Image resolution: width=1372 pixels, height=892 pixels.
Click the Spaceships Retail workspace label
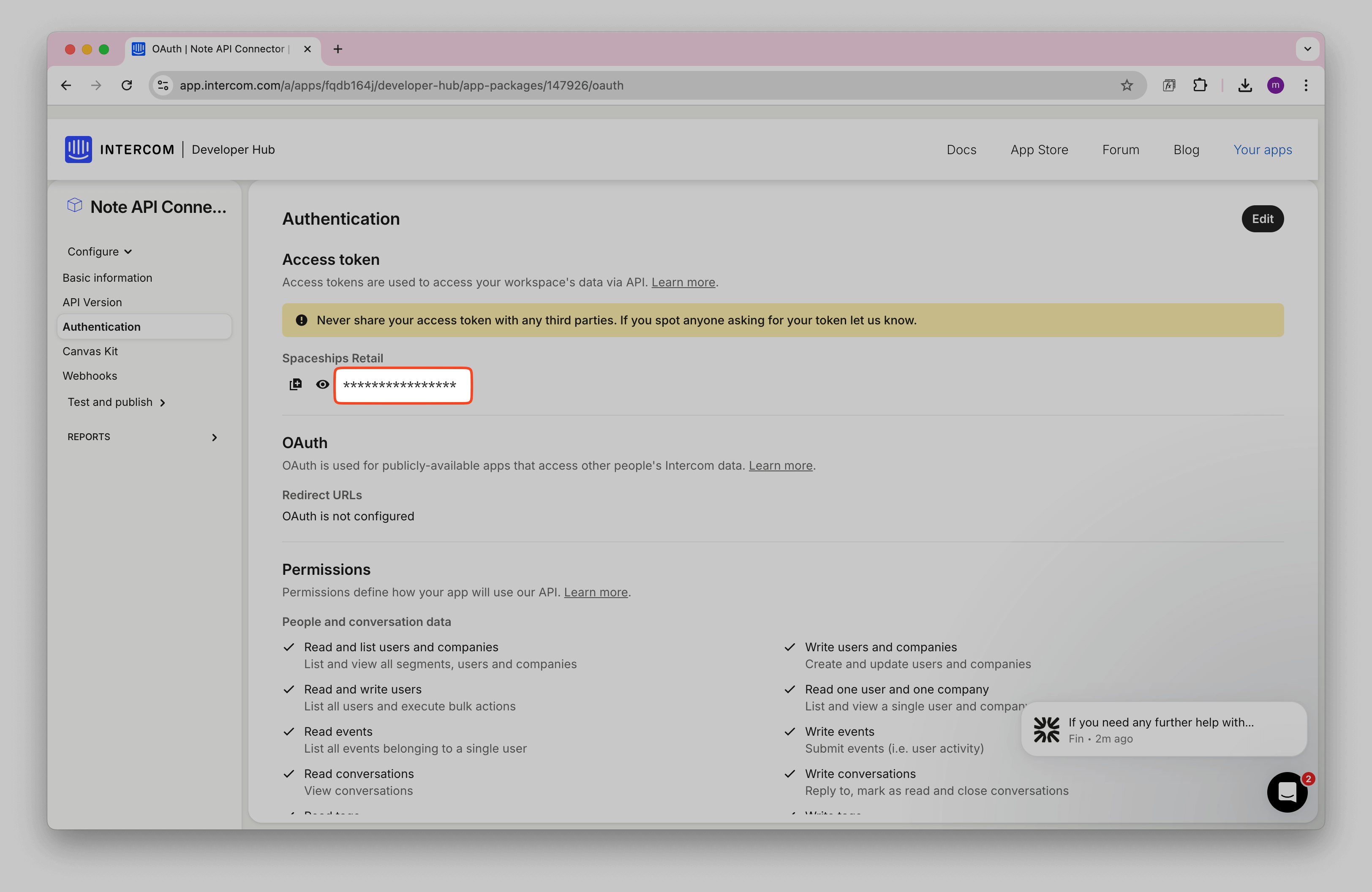tap(332, 359)
